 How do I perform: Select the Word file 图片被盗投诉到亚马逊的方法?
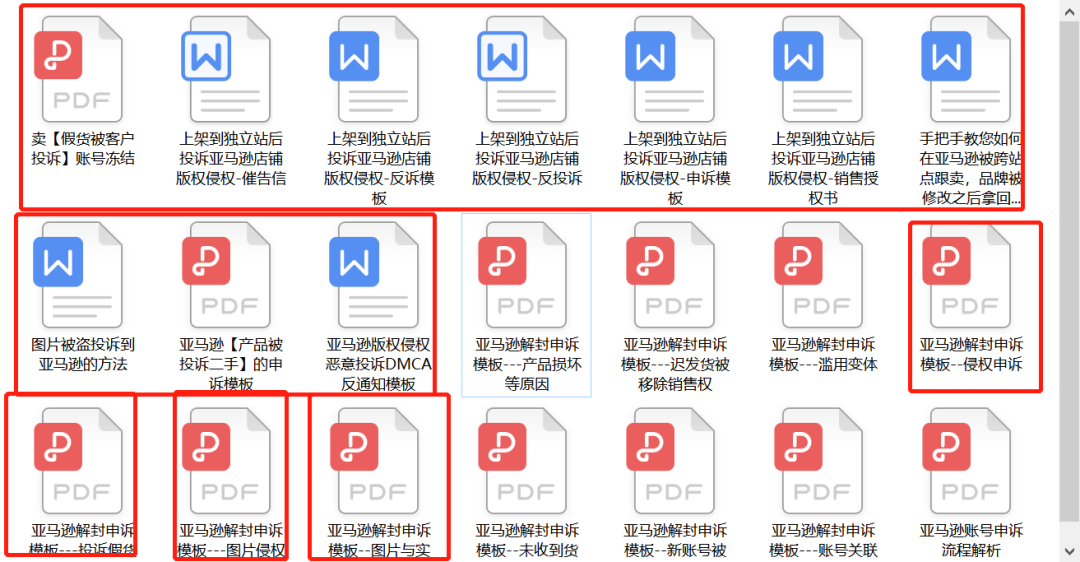click(83, 300)
